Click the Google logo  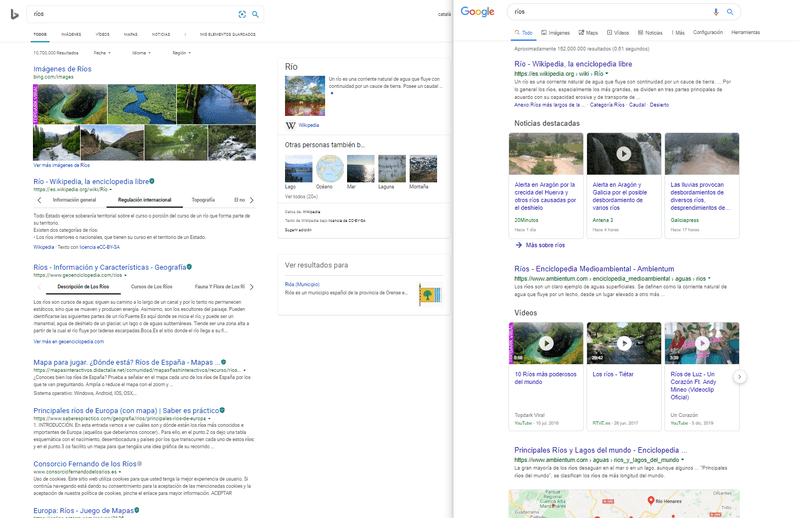tap(477, 12)
